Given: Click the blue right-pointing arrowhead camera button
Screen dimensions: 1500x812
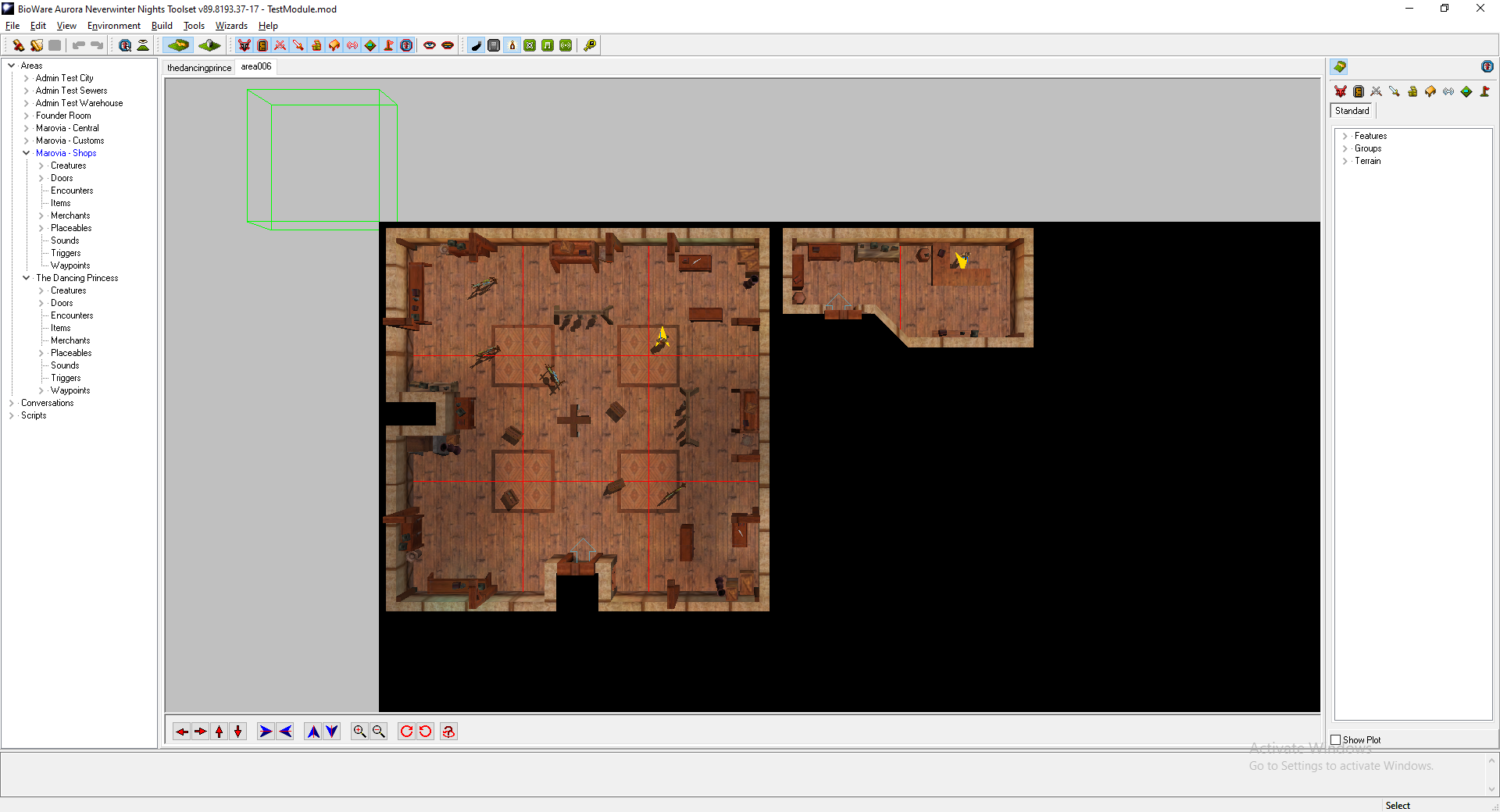Looking at the screenshot, I should click(266, 732).
